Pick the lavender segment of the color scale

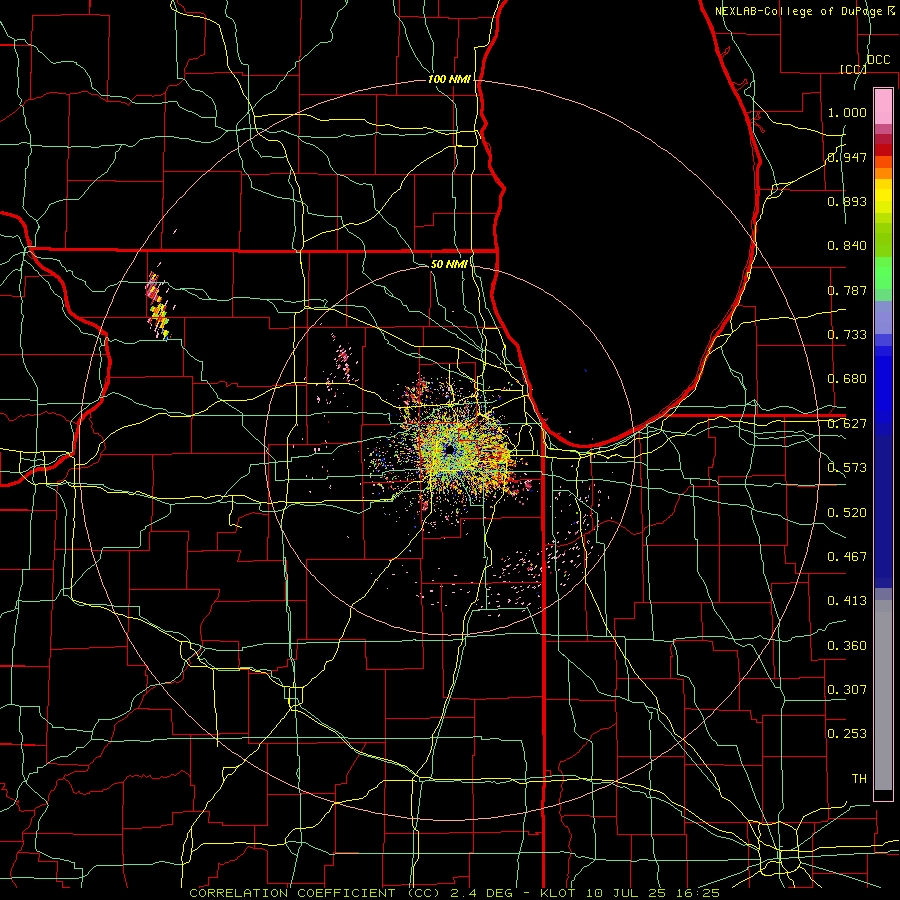click(x=883, y=317)
